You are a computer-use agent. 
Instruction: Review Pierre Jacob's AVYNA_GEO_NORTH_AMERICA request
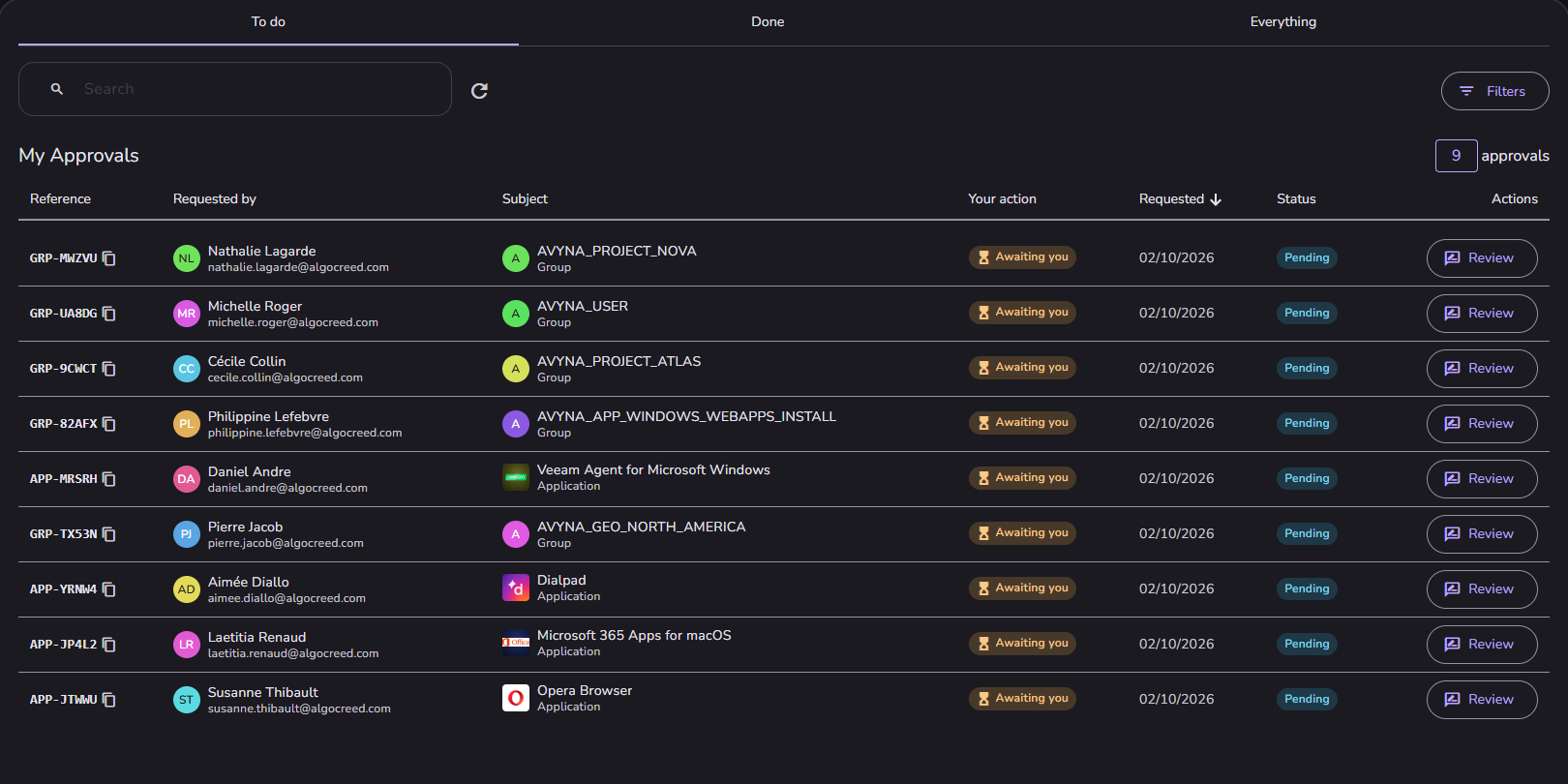coord(1482,534)
